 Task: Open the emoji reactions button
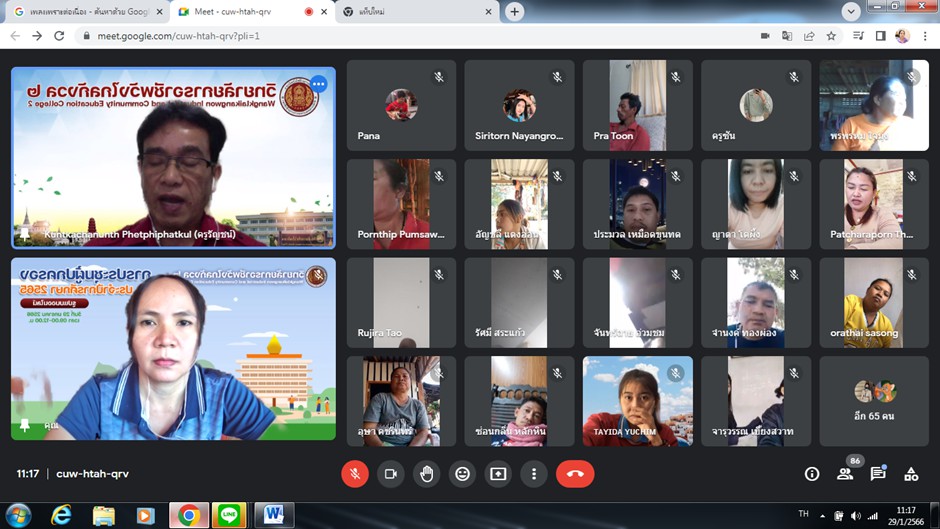[x=462, y=474]
